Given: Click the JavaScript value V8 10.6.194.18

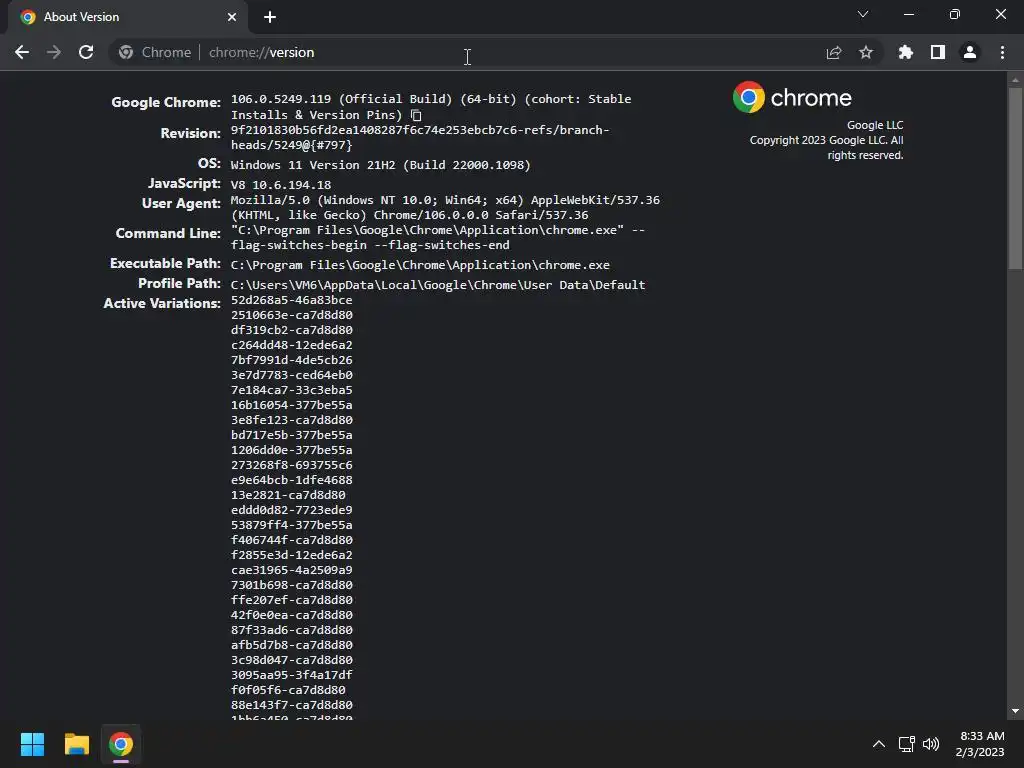Looking at the screenshot, I should pyautogui.click(x=281, y=185).
